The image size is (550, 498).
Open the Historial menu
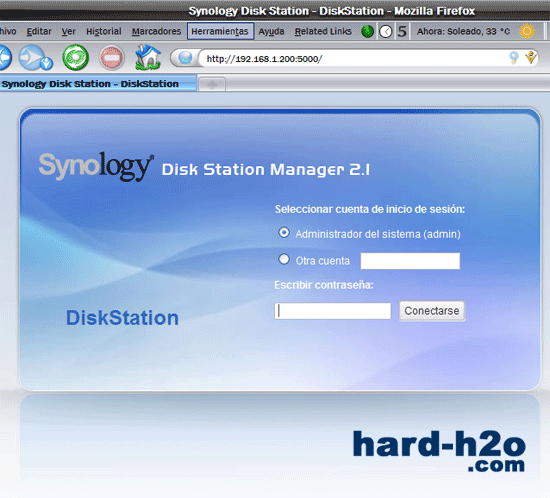[x=103, y=32]
